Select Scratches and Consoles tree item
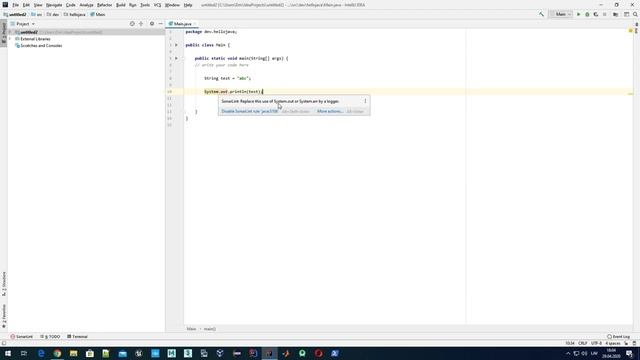The image size is (640, 360). pos(38,46)
